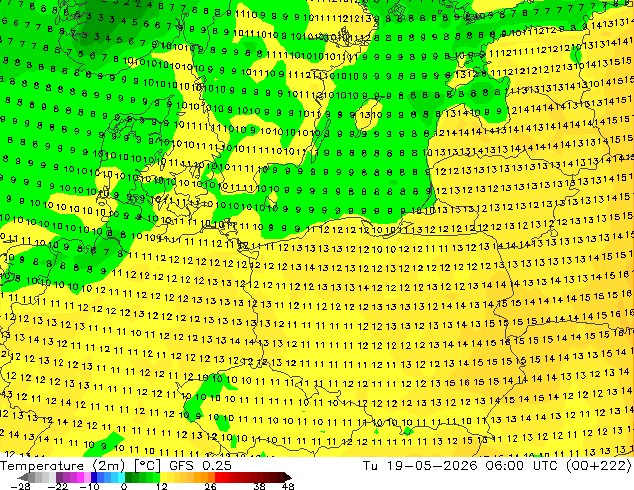Click the dark green segment of the color scale
Image resolution: width=634 pixels, height=490 pixels.
click(129, 477)
